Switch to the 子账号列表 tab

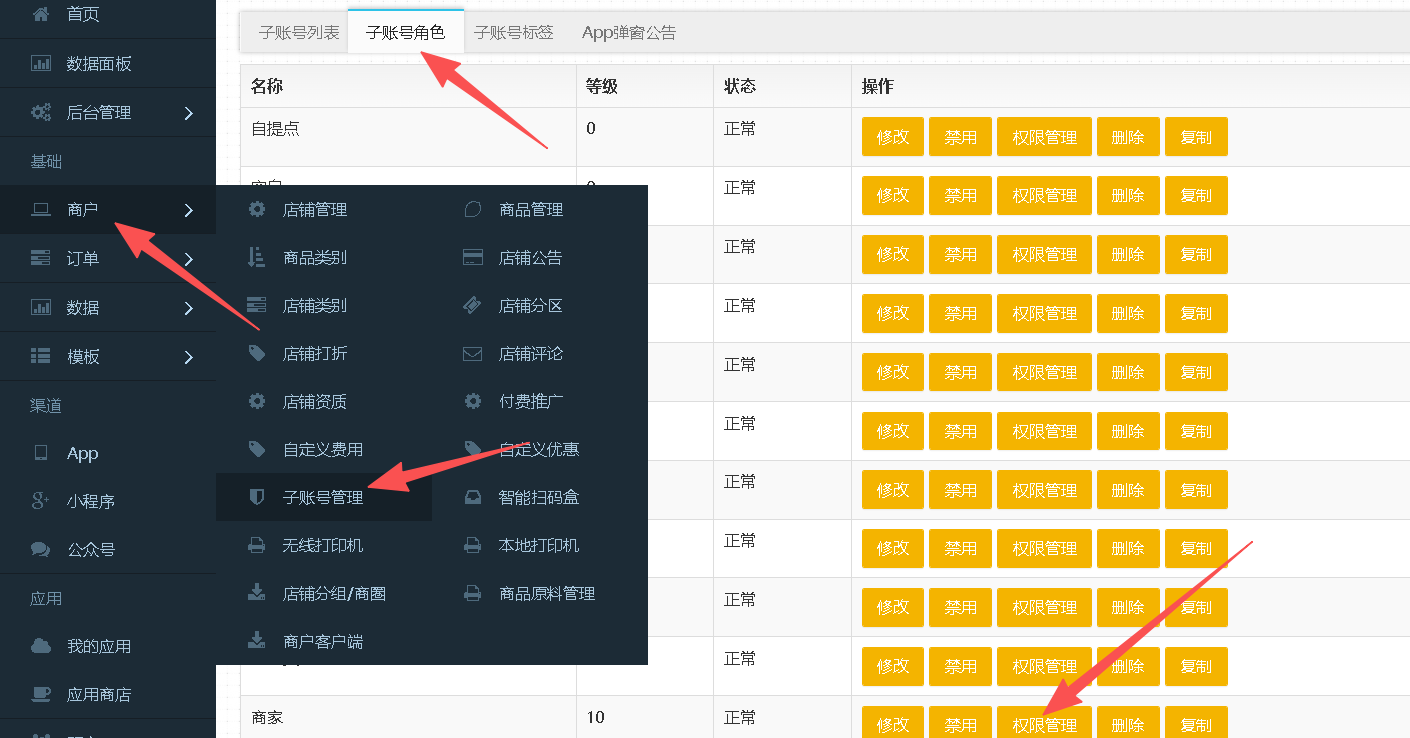click(x=299, y=32)
